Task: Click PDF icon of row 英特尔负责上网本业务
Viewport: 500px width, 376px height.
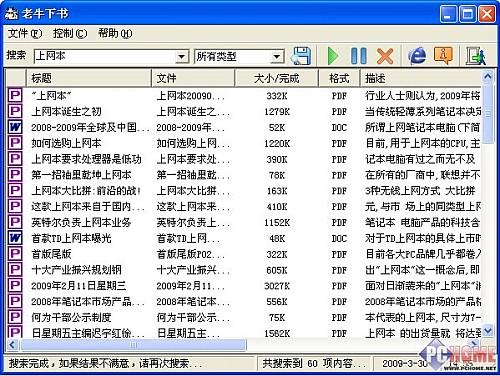Action: 15,222
